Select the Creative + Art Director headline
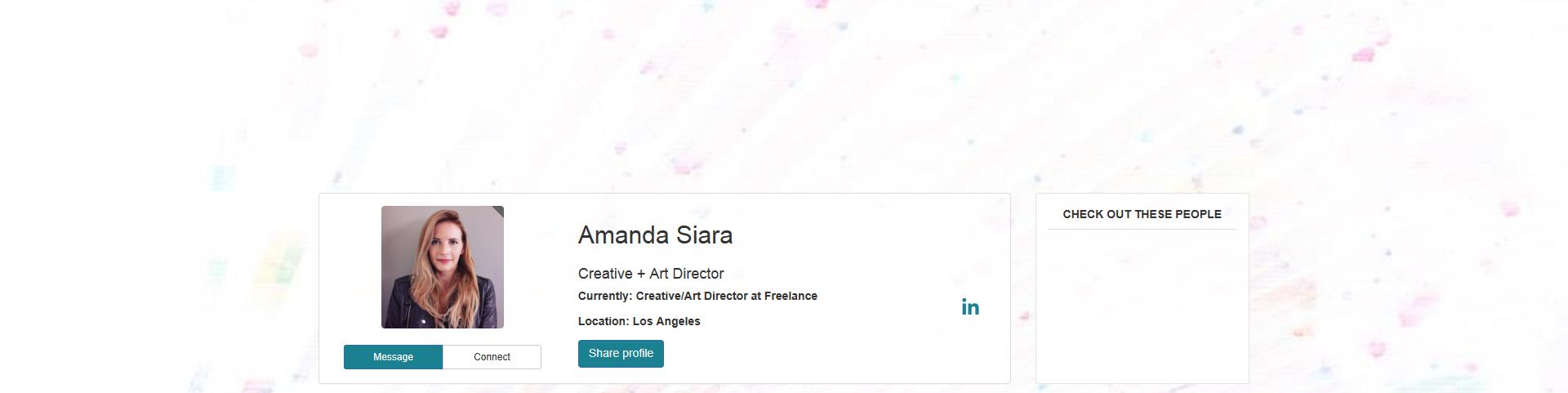The width and height of the screenshot is (1568, 393). point(651,274)
